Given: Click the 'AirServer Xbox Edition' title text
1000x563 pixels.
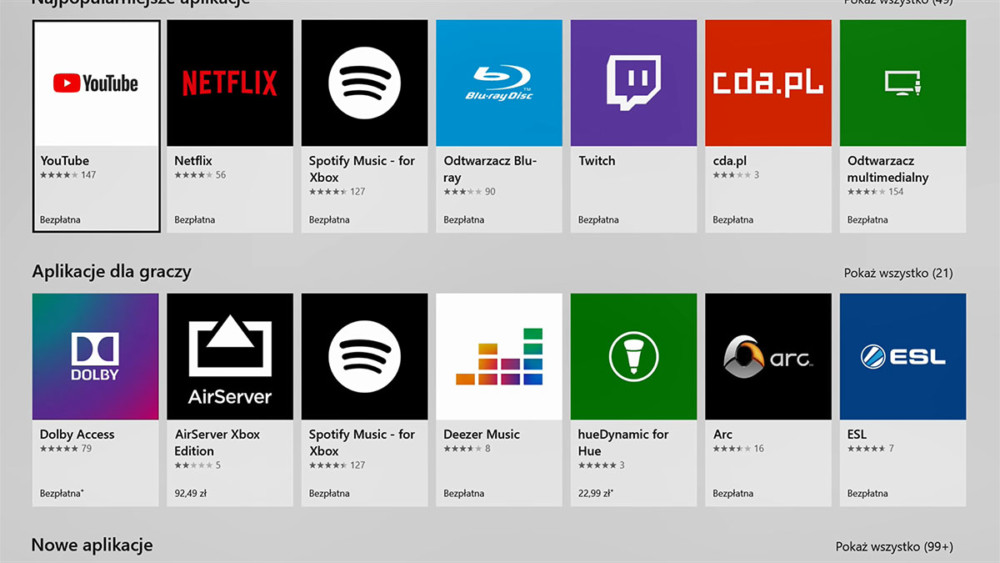Looking at the screenshot, I should coord(217,442).
